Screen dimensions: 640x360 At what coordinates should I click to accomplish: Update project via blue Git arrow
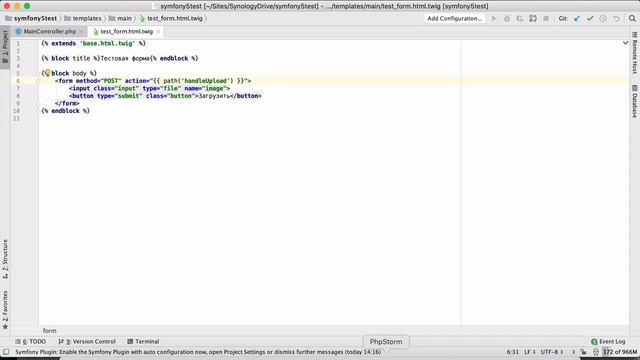click(x=577, y=18)
